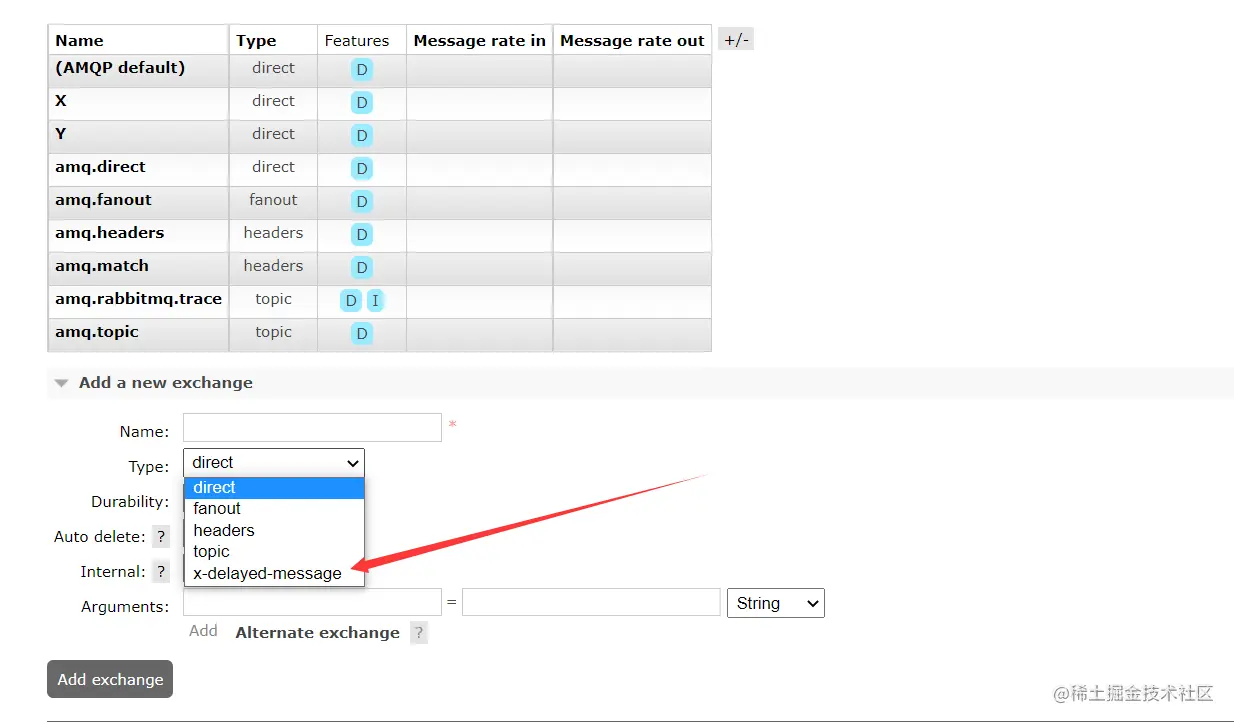Click the Features column header
The image size is (1234, 724).
pyautogui.click(x=357, y=41)
